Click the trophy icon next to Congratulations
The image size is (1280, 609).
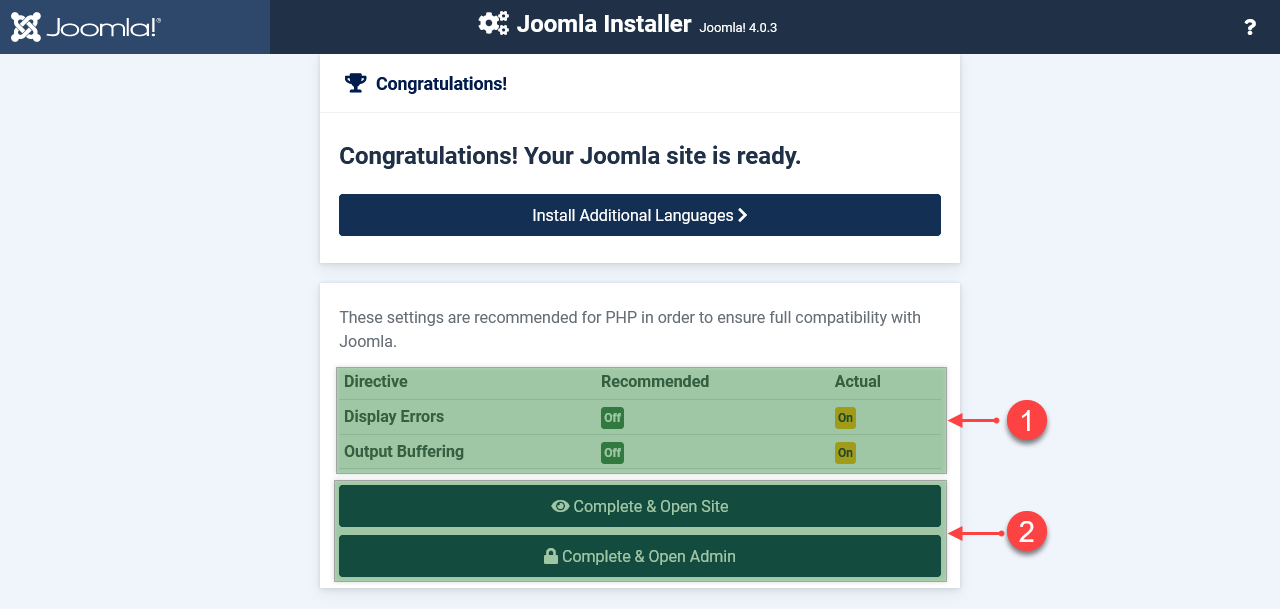355,83
